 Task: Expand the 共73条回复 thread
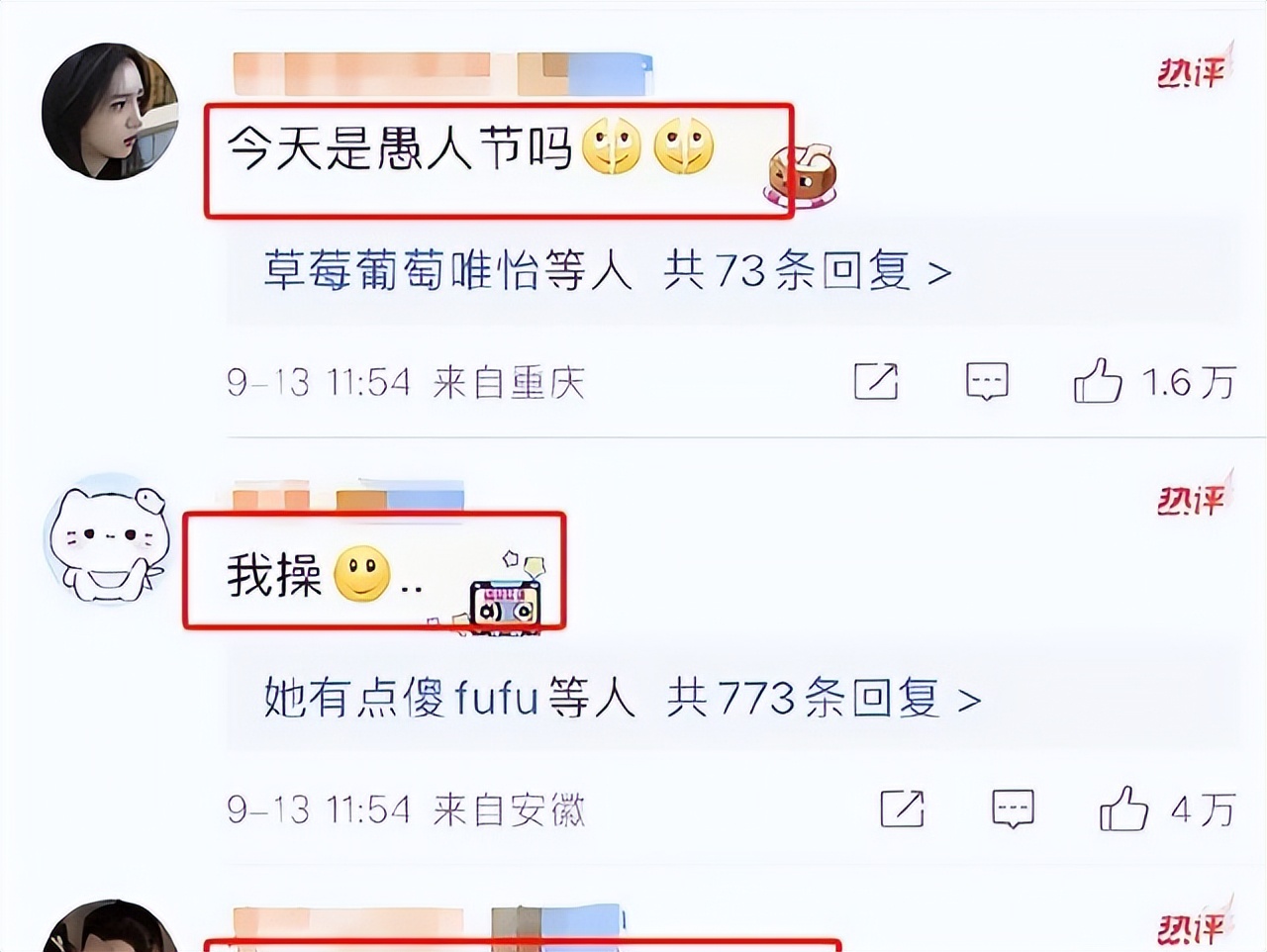tap(808, 270)
